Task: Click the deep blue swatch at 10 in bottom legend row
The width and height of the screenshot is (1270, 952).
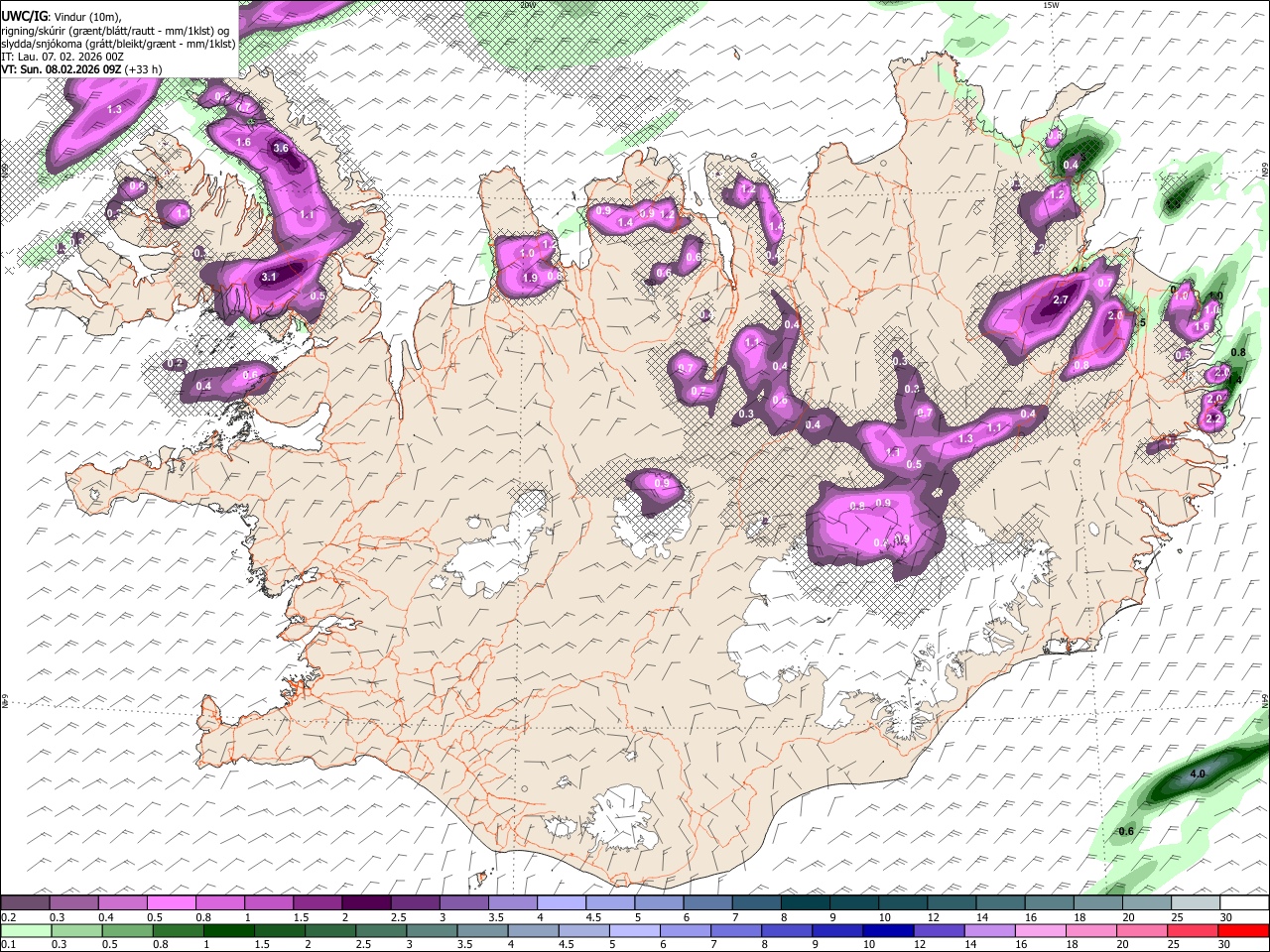Action: click(x=888, y=930)
